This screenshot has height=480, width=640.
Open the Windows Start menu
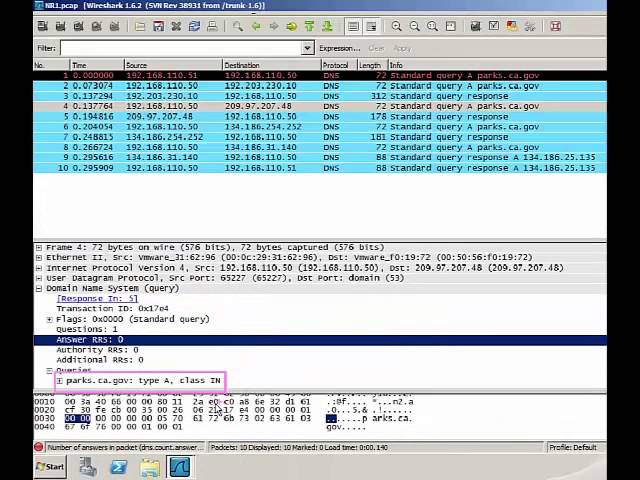[x=50, y=467]
